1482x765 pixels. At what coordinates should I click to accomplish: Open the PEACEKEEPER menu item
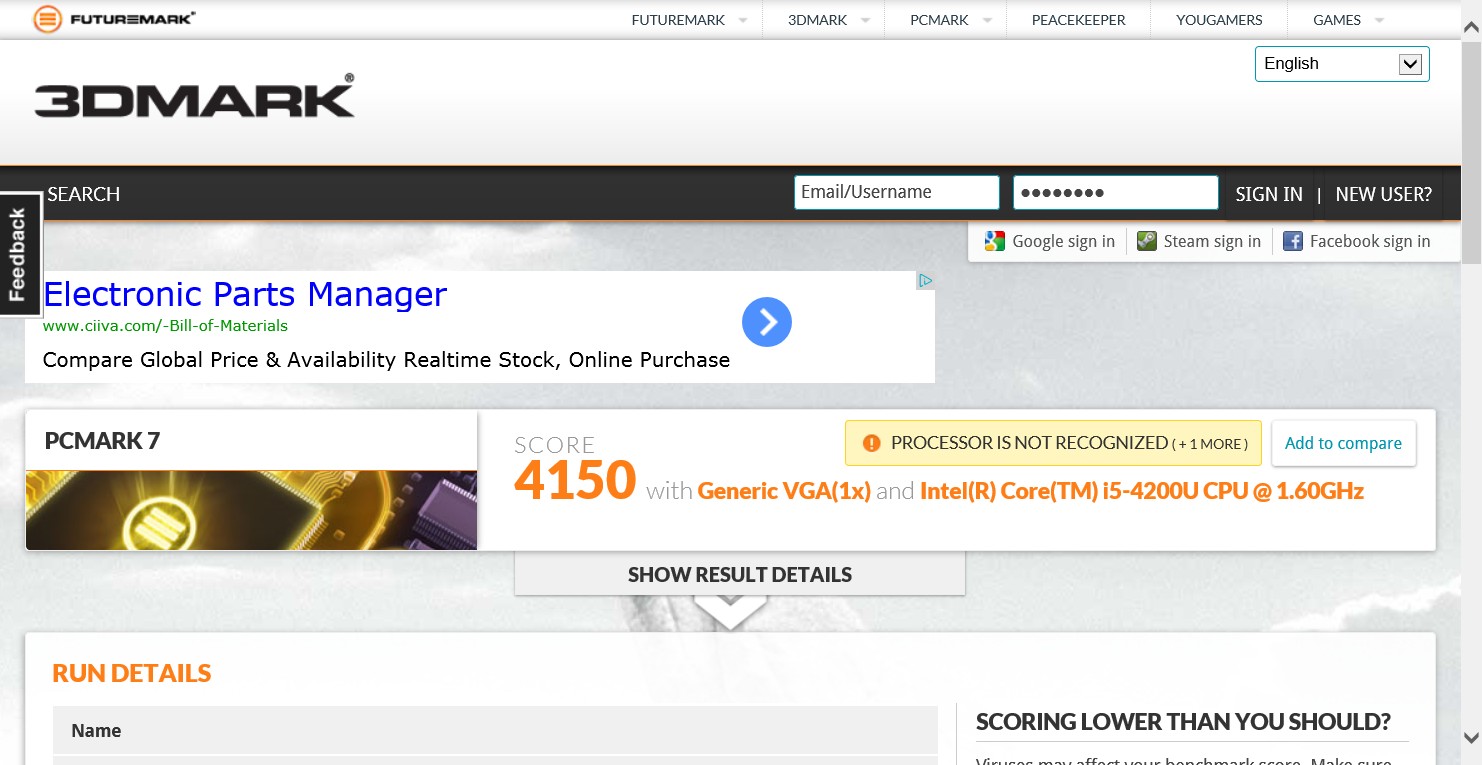[x=1078, y=20]
